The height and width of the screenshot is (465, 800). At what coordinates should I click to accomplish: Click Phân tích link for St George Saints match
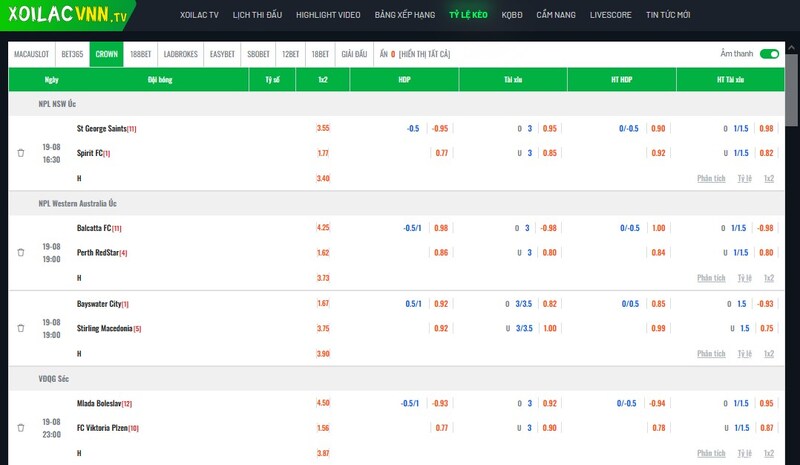[x=711, y=178]
